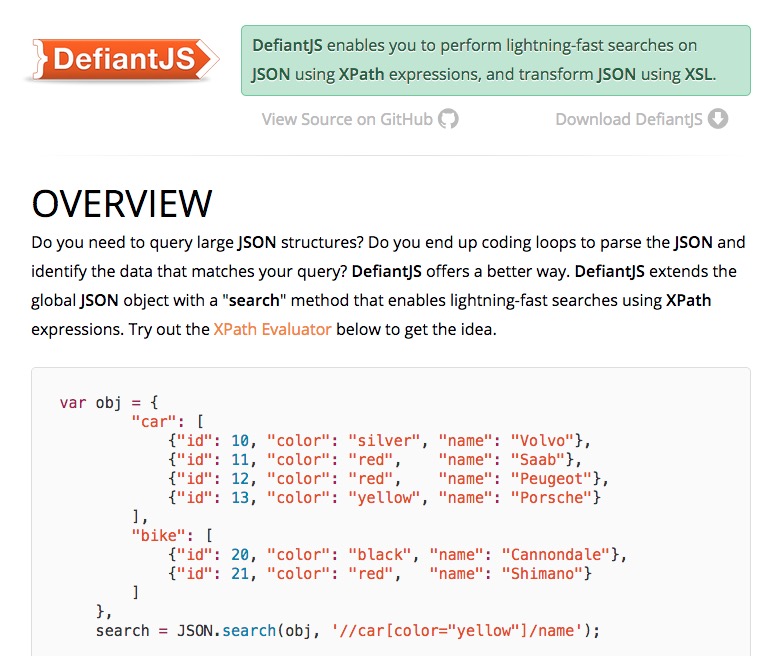Click the OVERVIEW heading

pos(122,204)
